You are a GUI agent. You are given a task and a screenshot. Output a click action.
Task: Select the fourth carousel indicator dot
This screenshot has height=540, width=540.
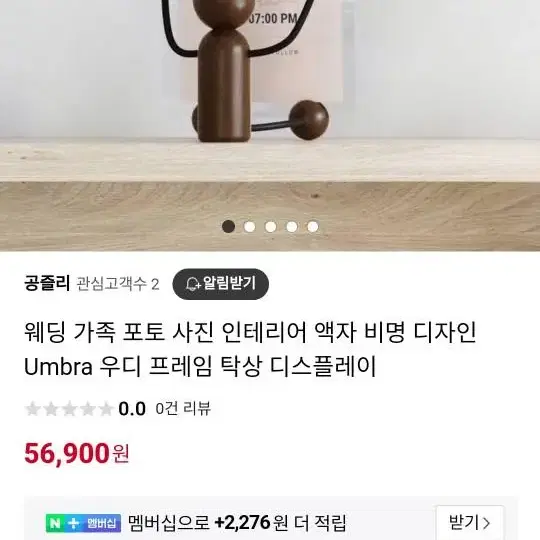292,227
